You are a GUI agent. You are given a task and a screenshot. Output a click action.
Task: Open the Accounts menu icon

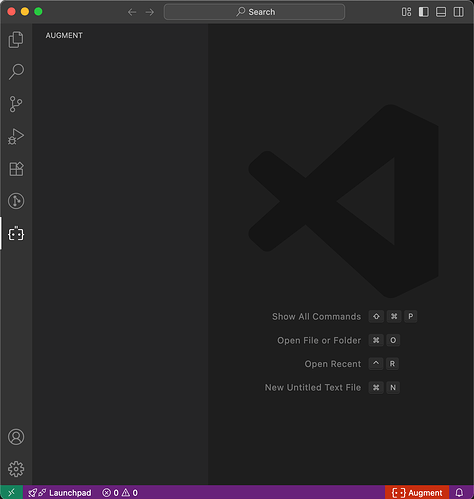(16, 437)
